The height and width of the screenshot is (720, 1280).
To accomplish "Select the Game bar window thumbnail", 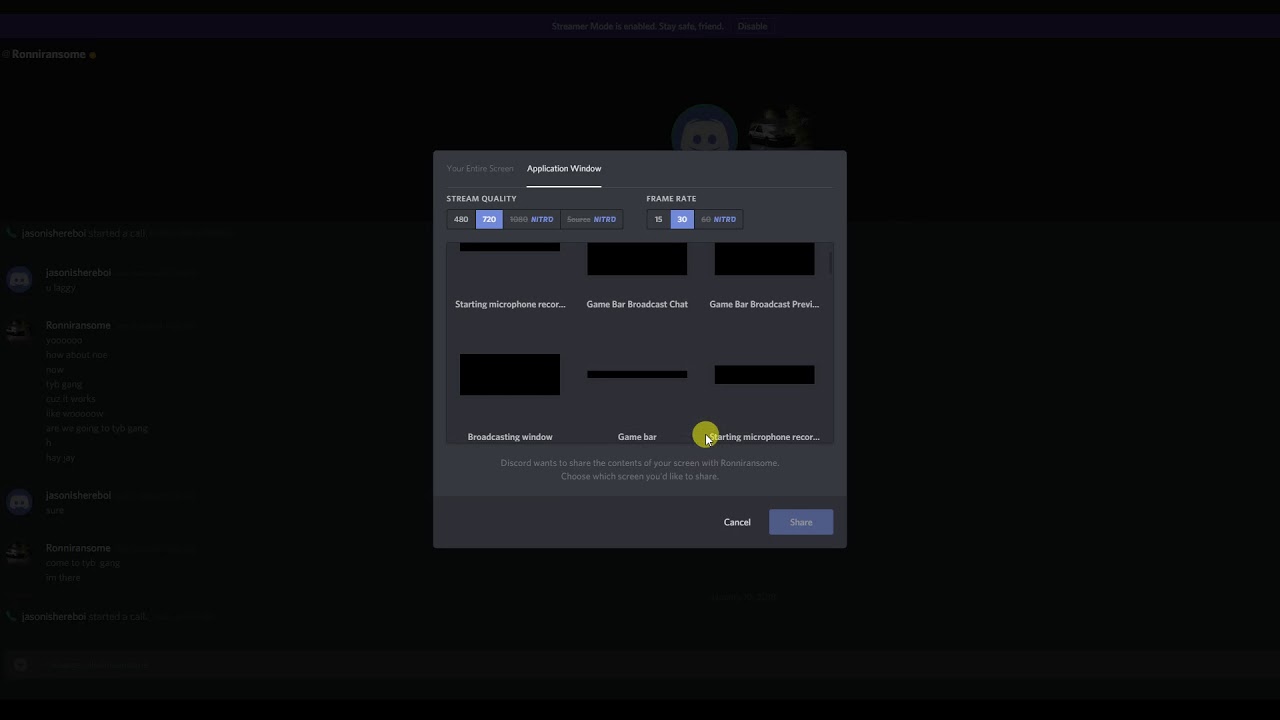I will (x=637, y=375).
